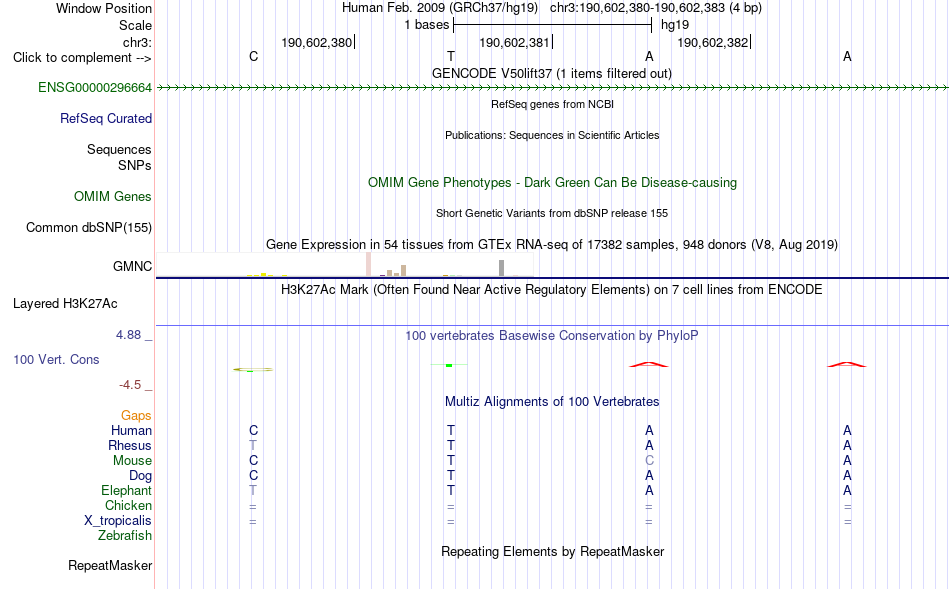Click the ENSG00000296664 gene label

[95, 87]
